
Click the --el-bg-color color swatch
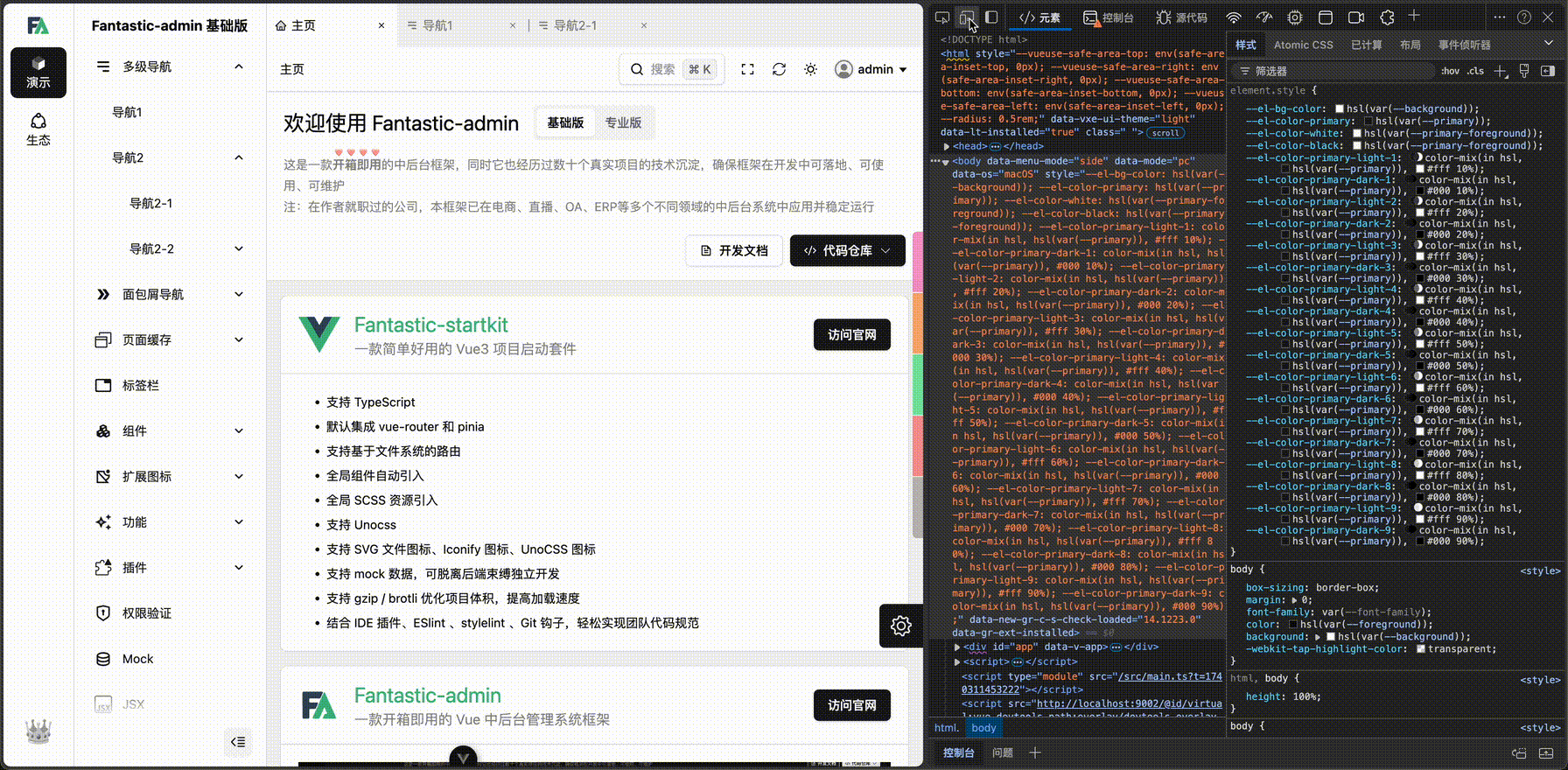click(1339, 109)
